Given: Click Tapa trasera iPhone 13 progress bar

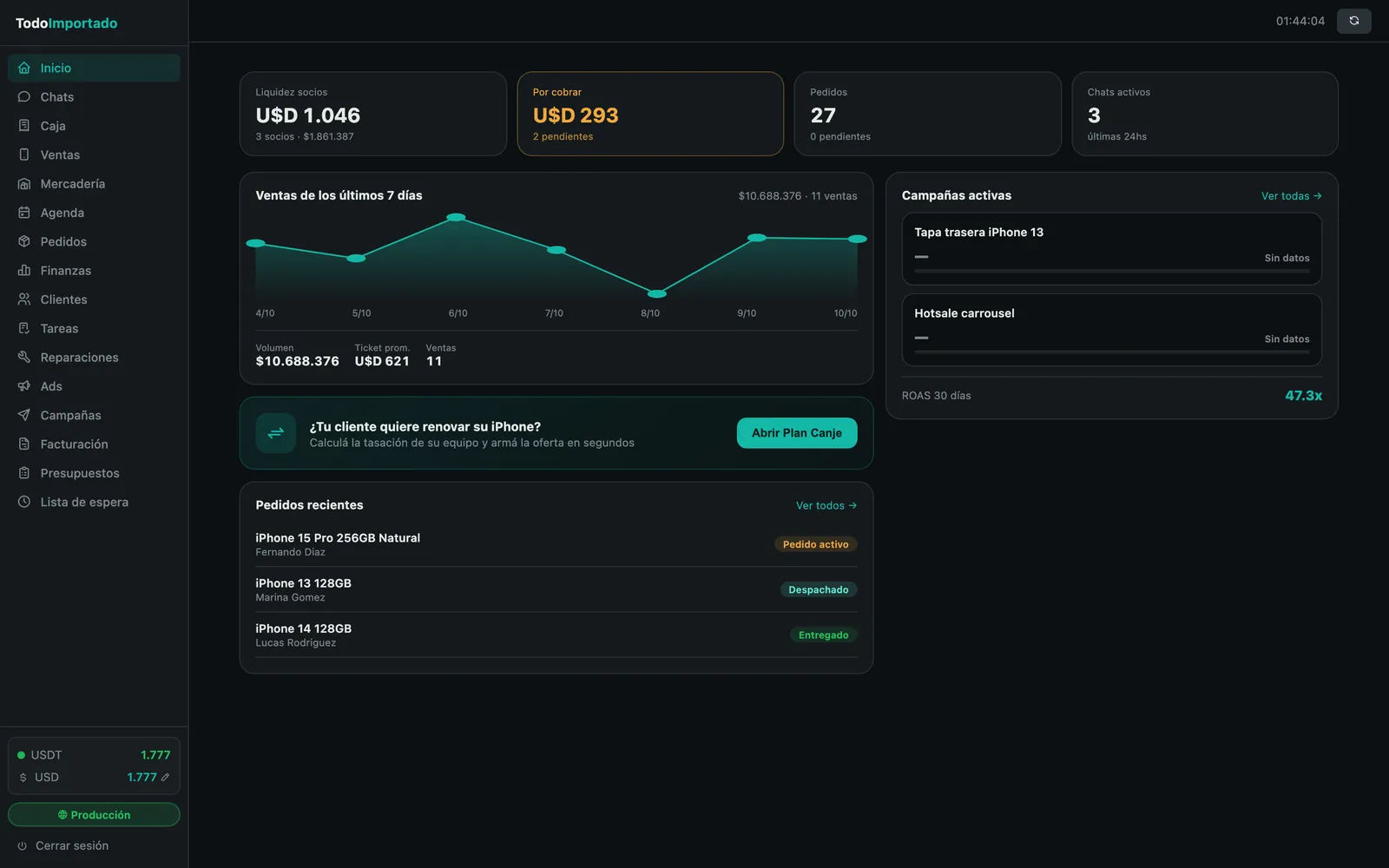Looking at the screenshot, I should pos(1112,271).
